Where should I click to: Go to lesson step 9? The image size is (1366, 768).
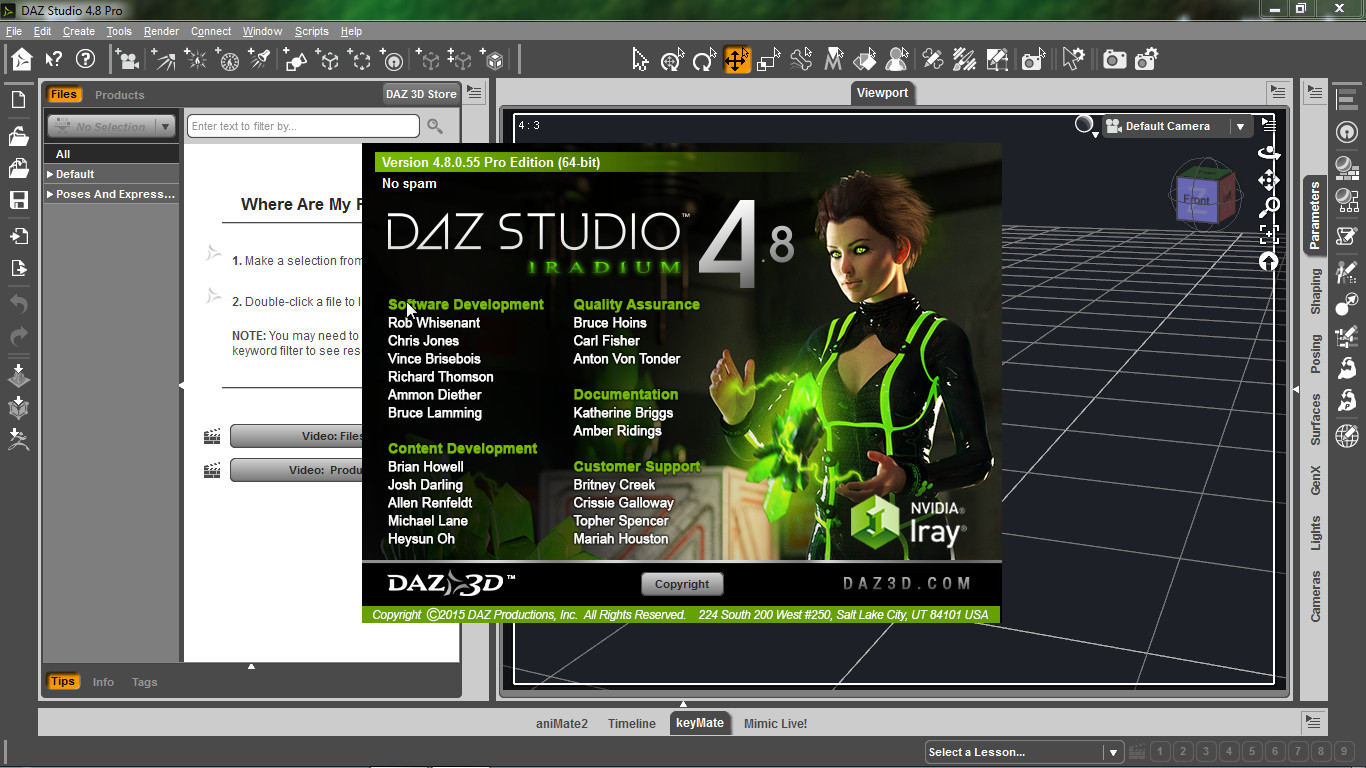pos(1345,752)
